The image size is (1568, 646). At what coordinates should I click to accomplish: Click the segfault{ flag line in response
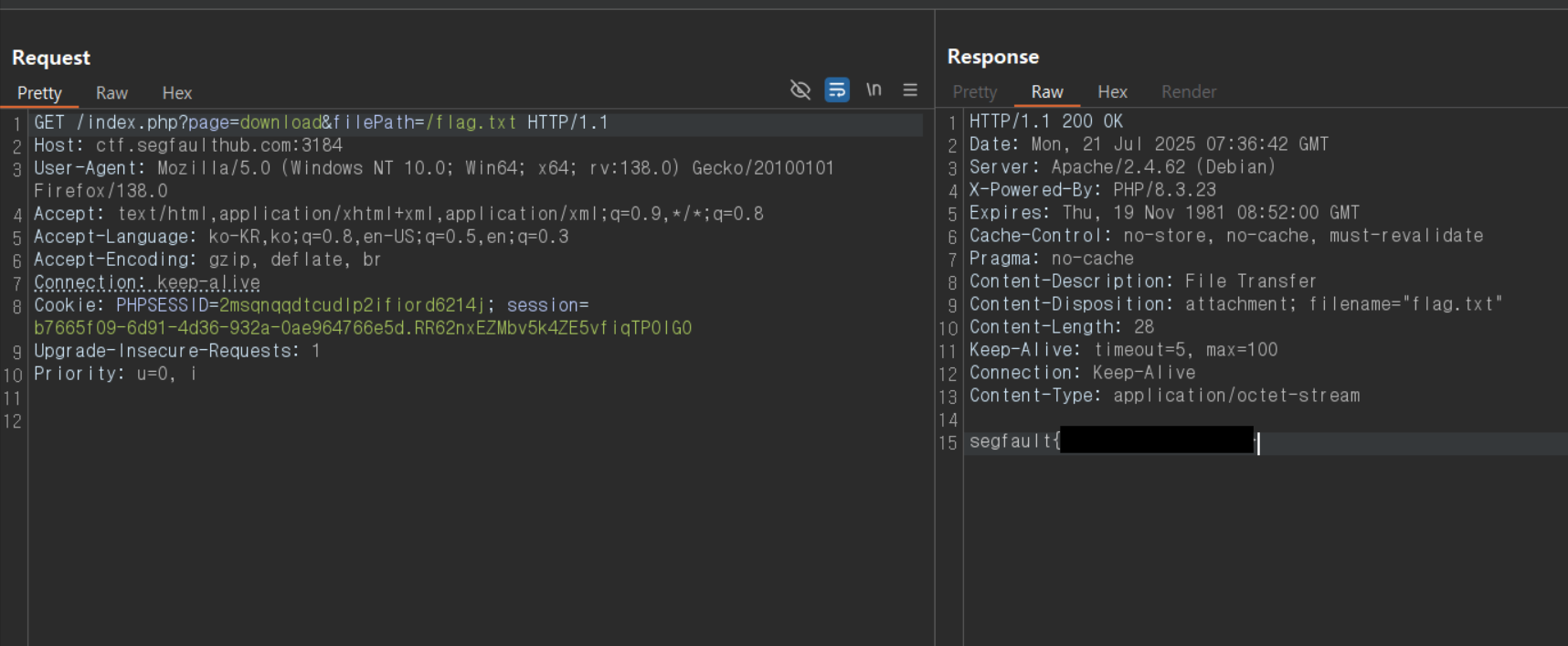(1114, 442)
